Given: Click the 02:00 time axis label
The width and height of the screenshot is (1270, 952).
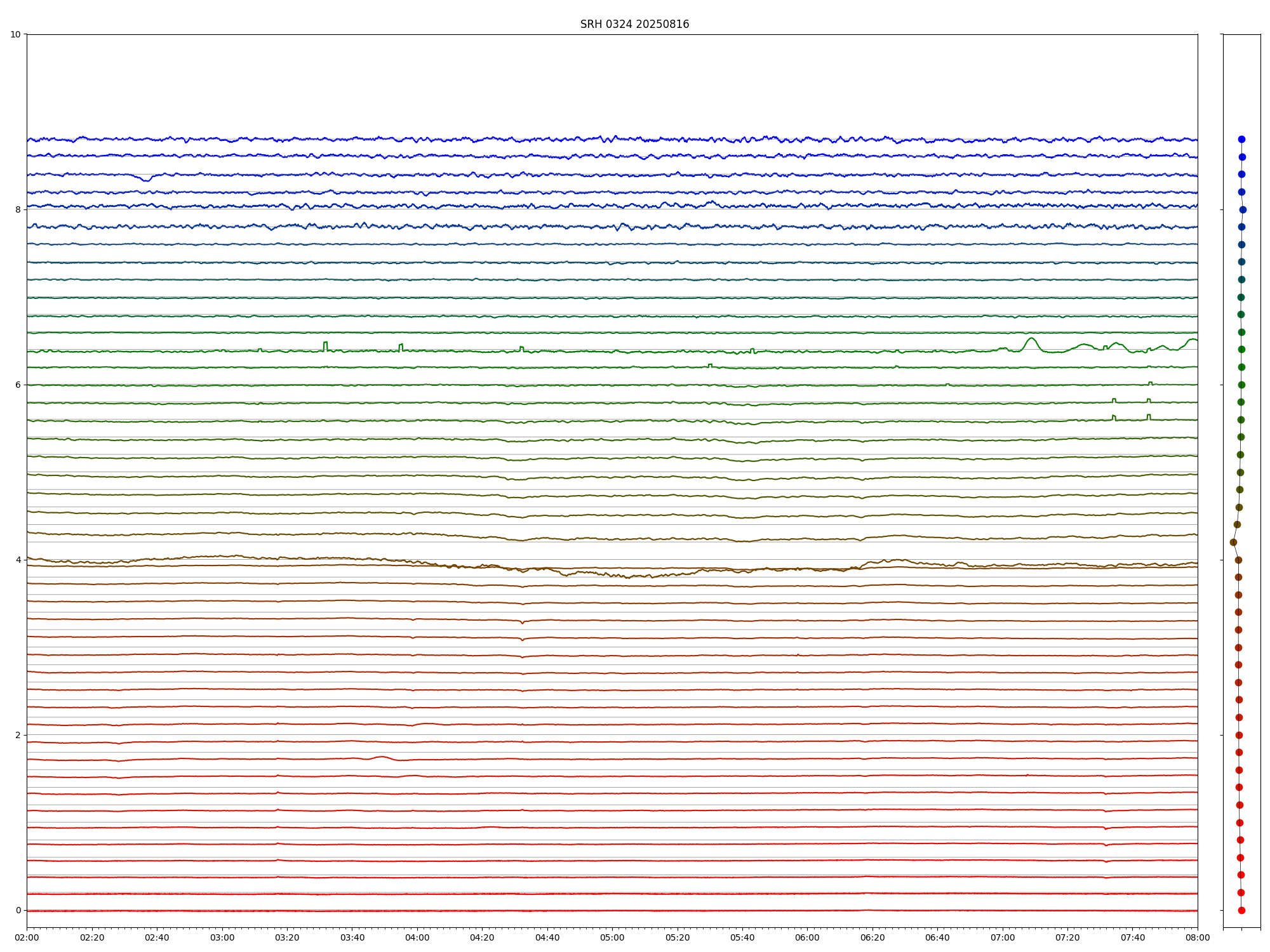Looking at the screenshot, I should coord(27,937).
